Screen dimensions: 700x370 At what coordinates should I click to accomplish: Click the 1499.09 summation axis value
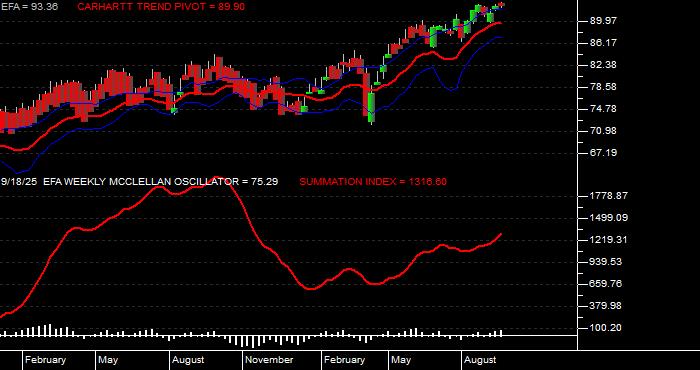click(609, 218)
